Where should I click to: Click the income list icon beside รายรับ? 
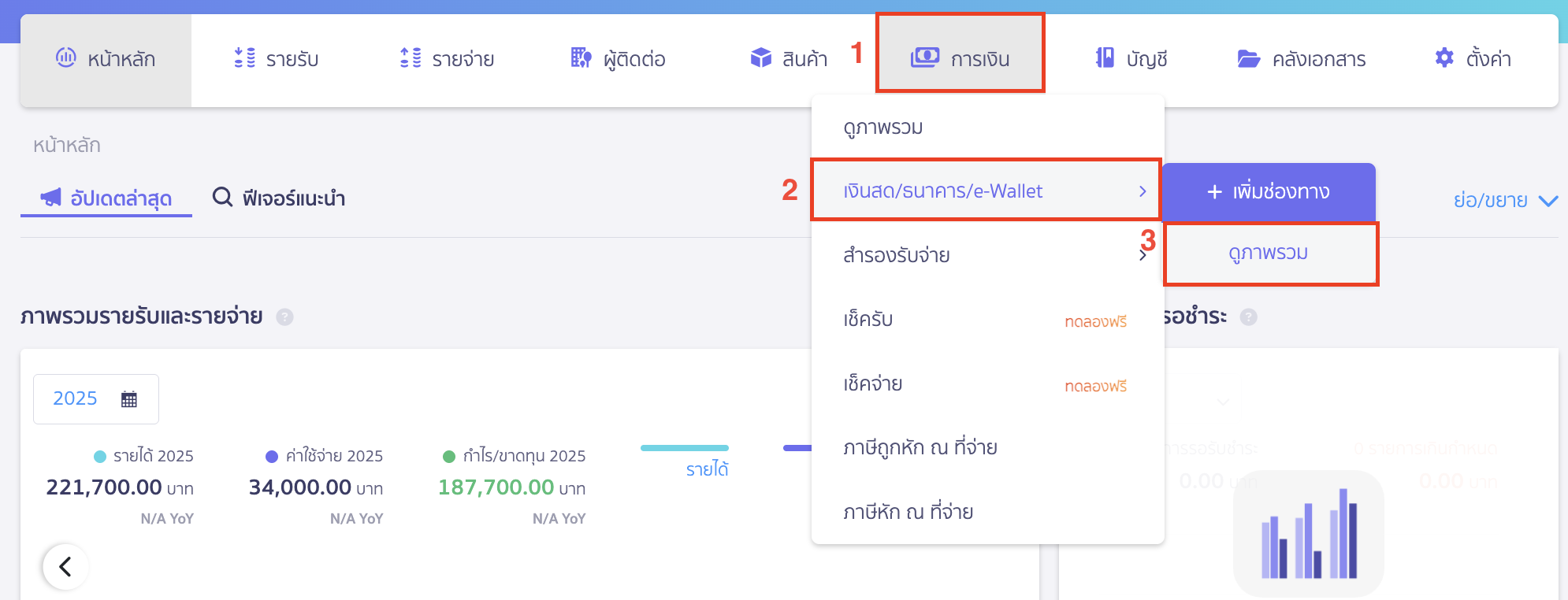[245, 57]
